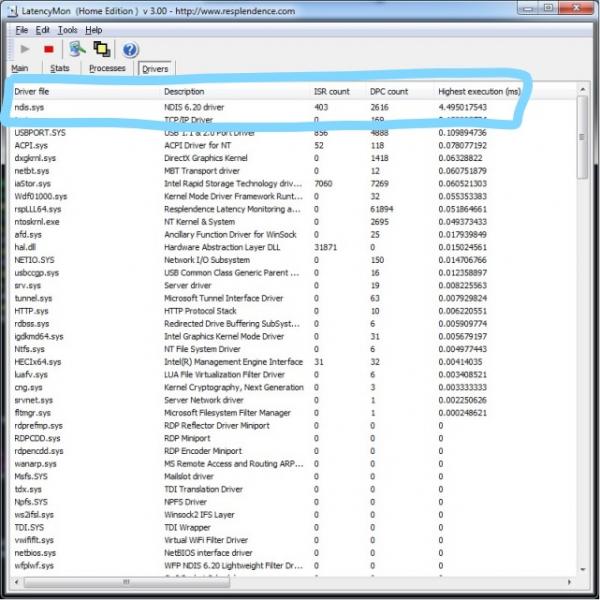Click the horizontal scrollbar thumb

coord(127,582)
